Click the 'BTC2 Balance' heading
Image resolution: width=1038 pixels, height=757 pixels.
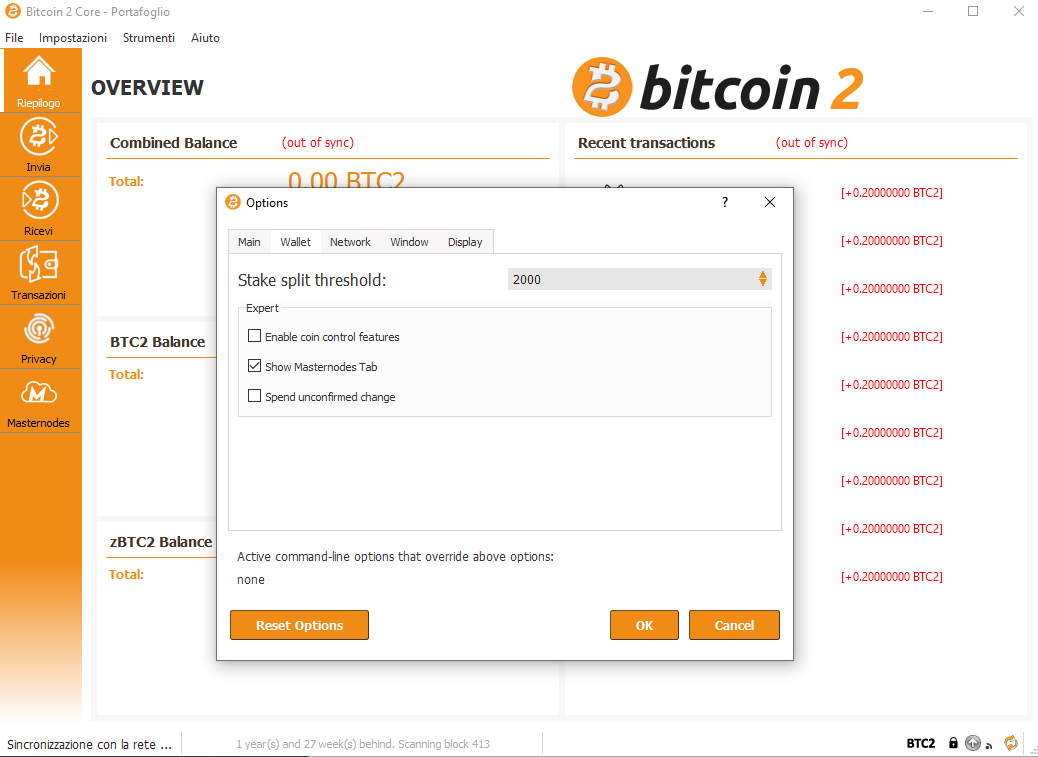point(158,342)
